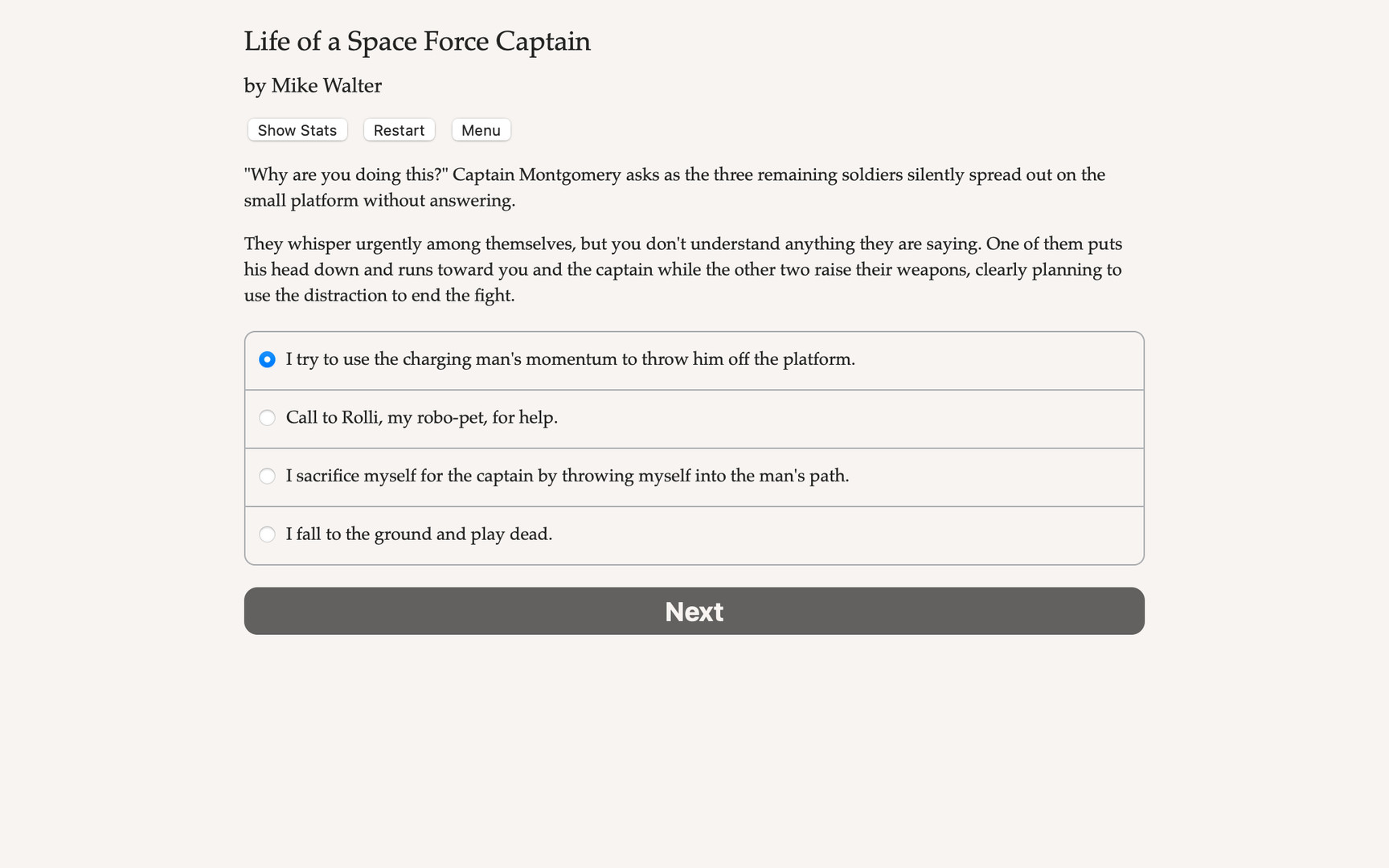Click the text of the Rolli robo-pet choice
This screenshot has width=1389, height=868.
[421, 418]
